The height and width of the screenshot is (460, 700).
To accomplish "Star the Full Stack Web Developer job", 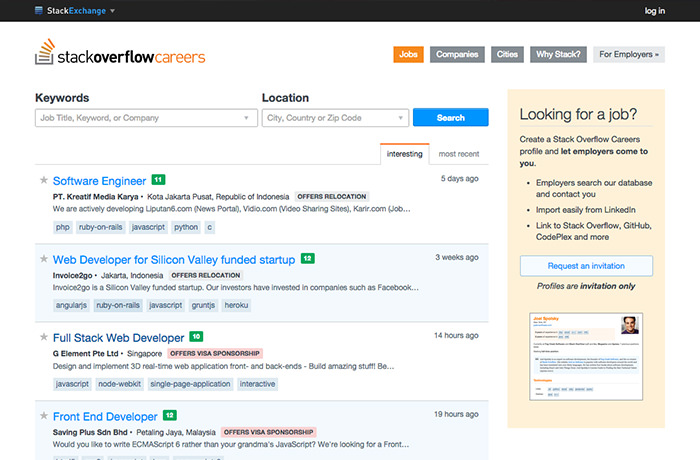I will point(44,337).
